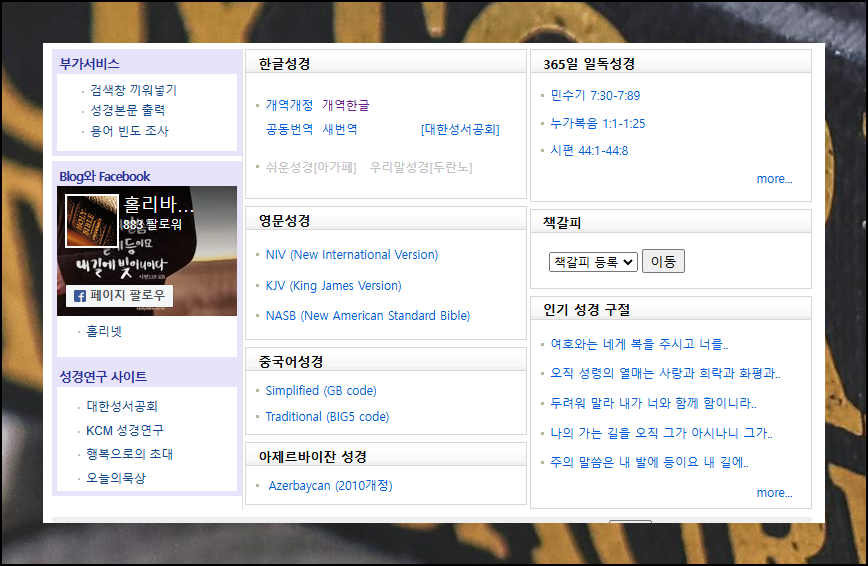
Task: Click the 한글성경 section heading
Action: (x=285, y=64)
